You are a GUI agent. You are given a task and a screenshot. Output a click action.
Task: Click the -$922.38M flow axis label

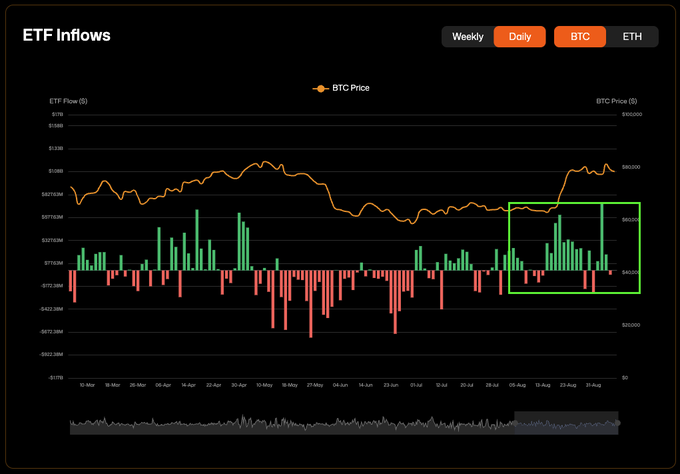click(x=52, y=355)
